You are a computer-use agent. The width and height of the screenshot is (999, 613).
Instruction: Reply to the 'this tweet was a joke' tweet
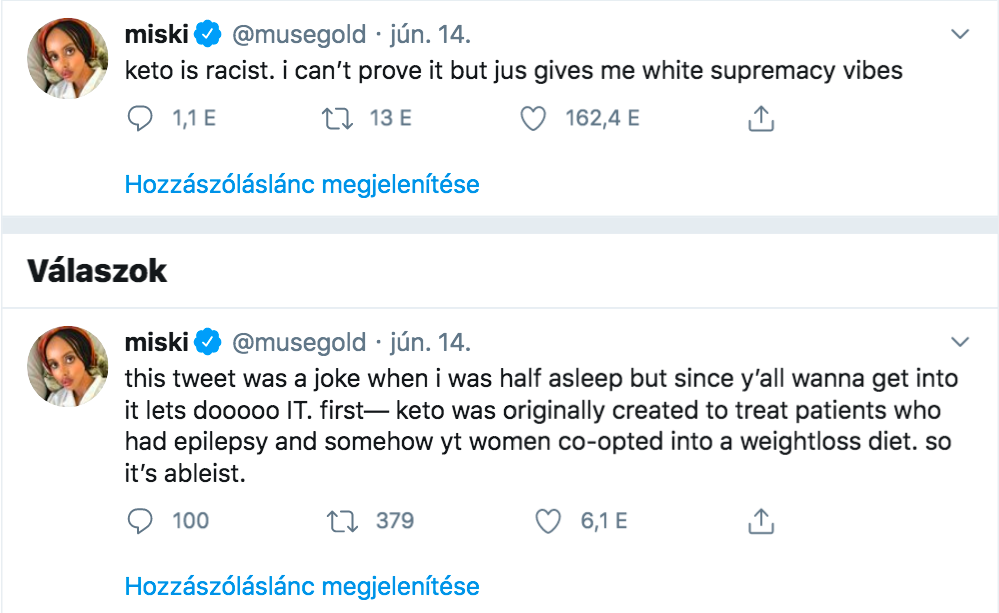(x=139, y=520)
